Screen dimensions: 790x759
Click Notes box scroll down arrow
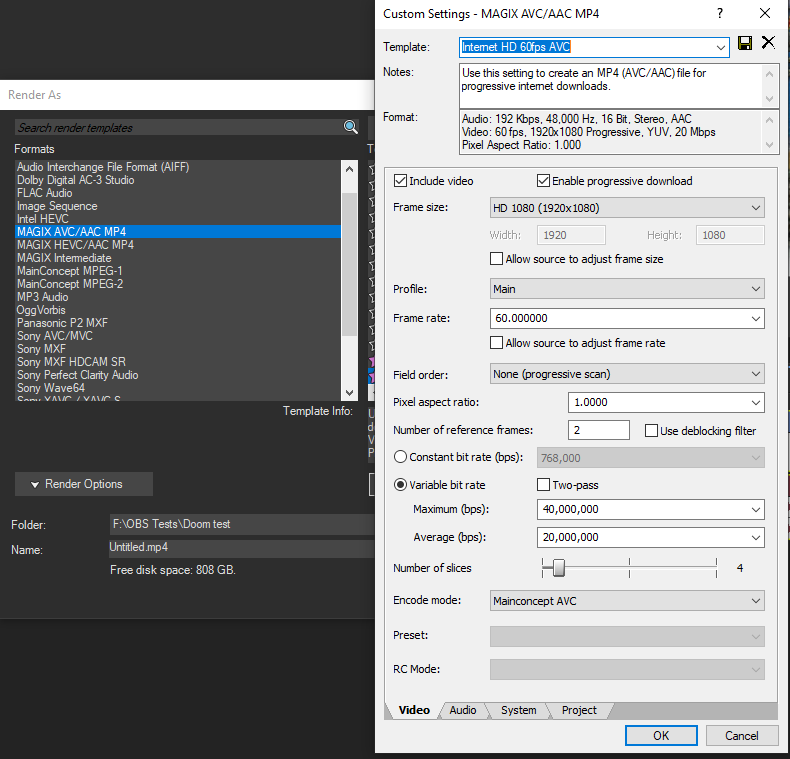[x=769, y=99]
